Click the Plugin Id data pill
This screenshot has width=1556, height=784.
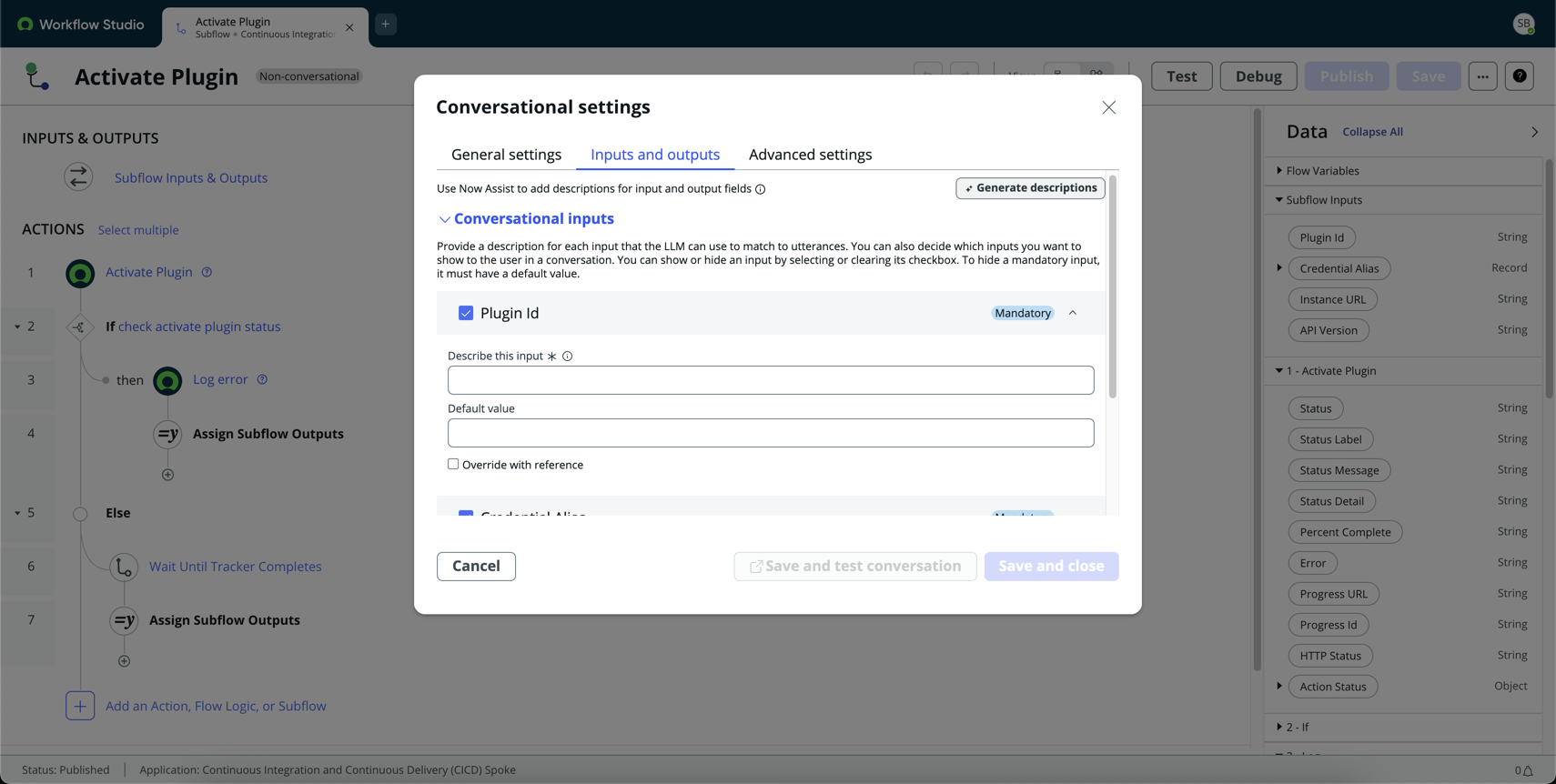pyautogui.click(x=1321, y=237)
